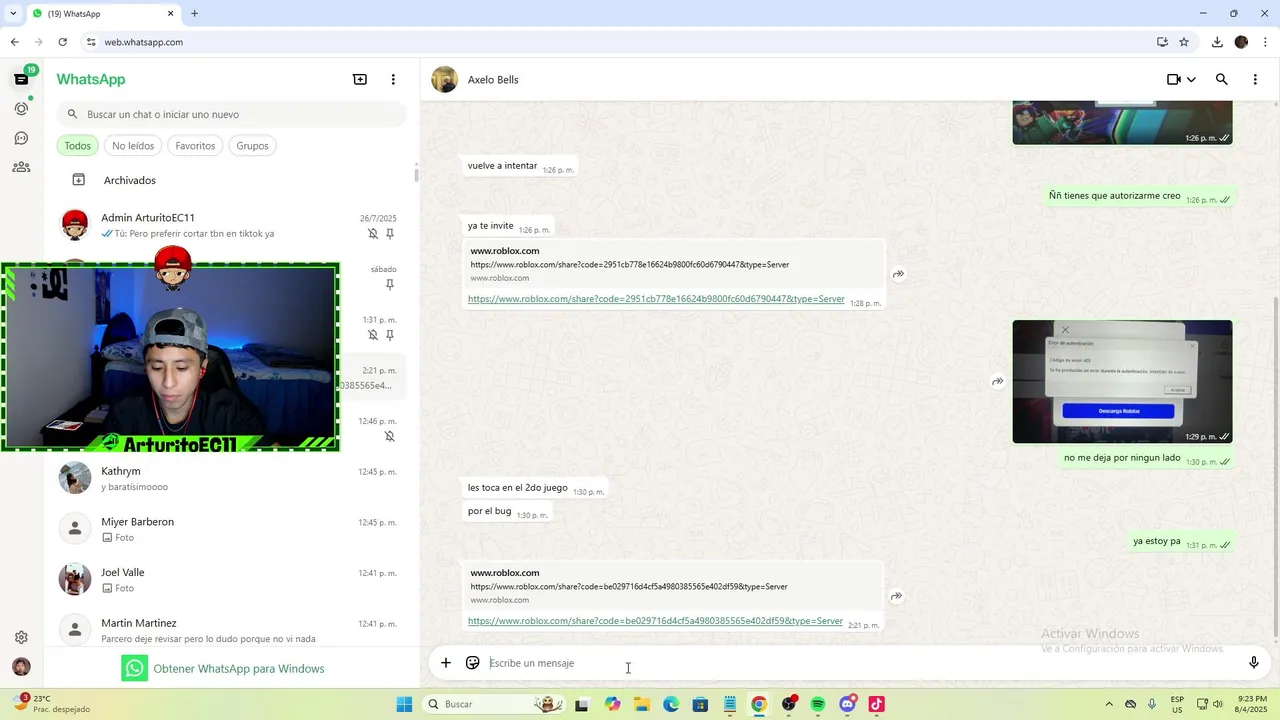Open roblox link ending 6790447&type=Server
Image resolution: width=1280 pixels, height=720 pixels.
(656, 299)
